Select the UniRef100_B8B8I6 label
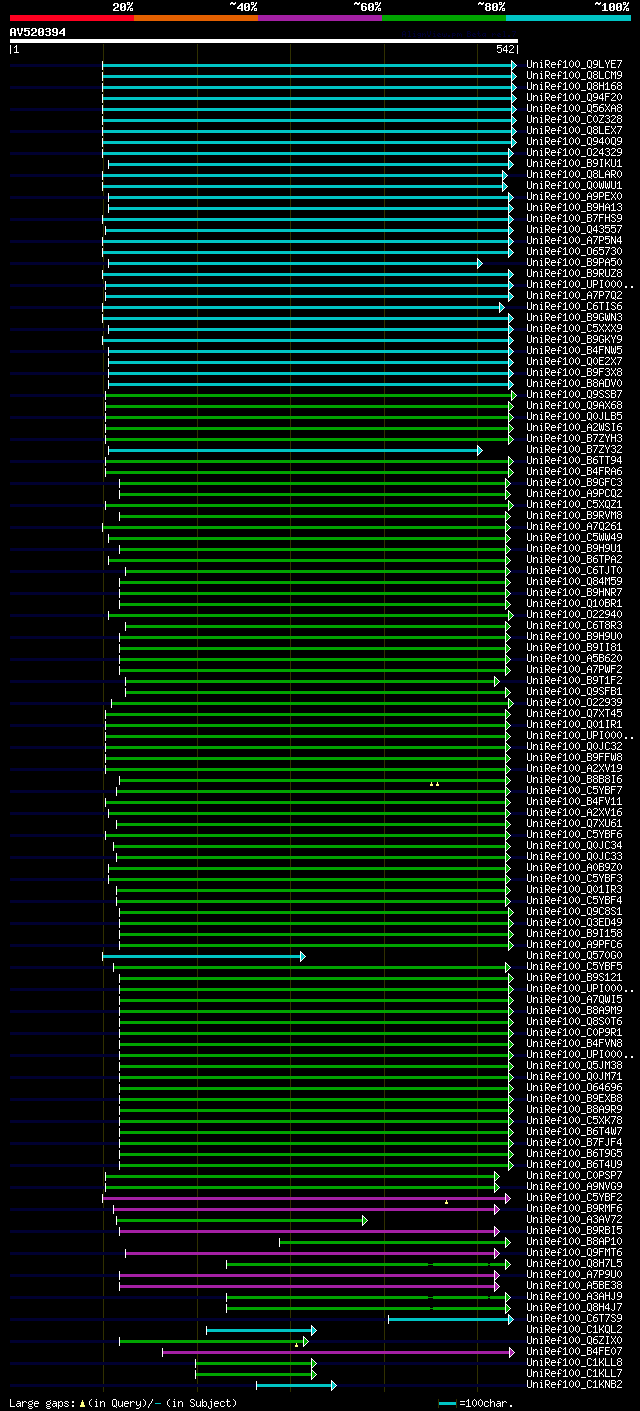This screenshot has height=1411, width=640. click(x=574, y=779)
